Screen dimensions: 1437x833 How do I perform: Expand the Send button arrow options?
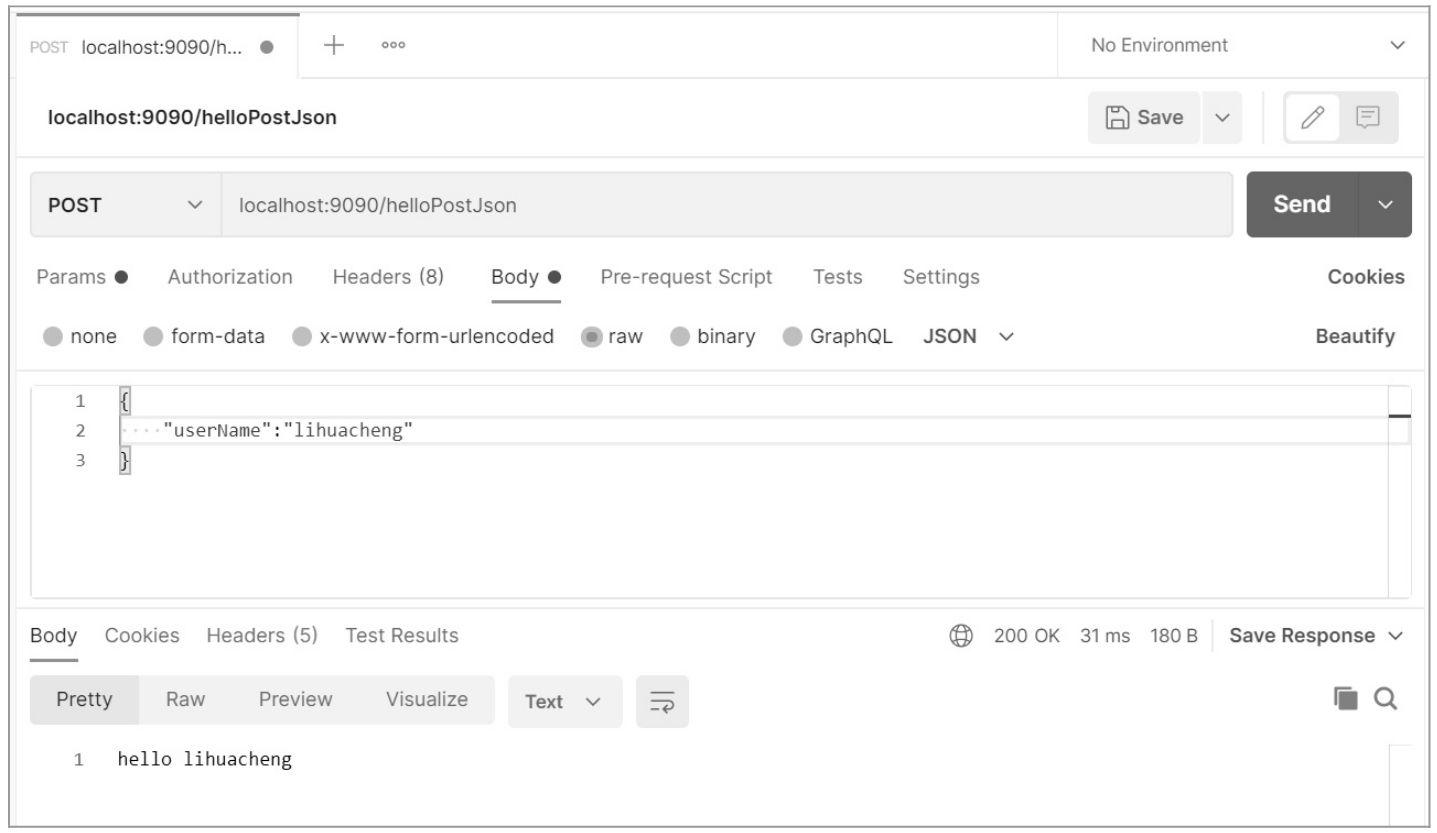(x=1385, y=205)
